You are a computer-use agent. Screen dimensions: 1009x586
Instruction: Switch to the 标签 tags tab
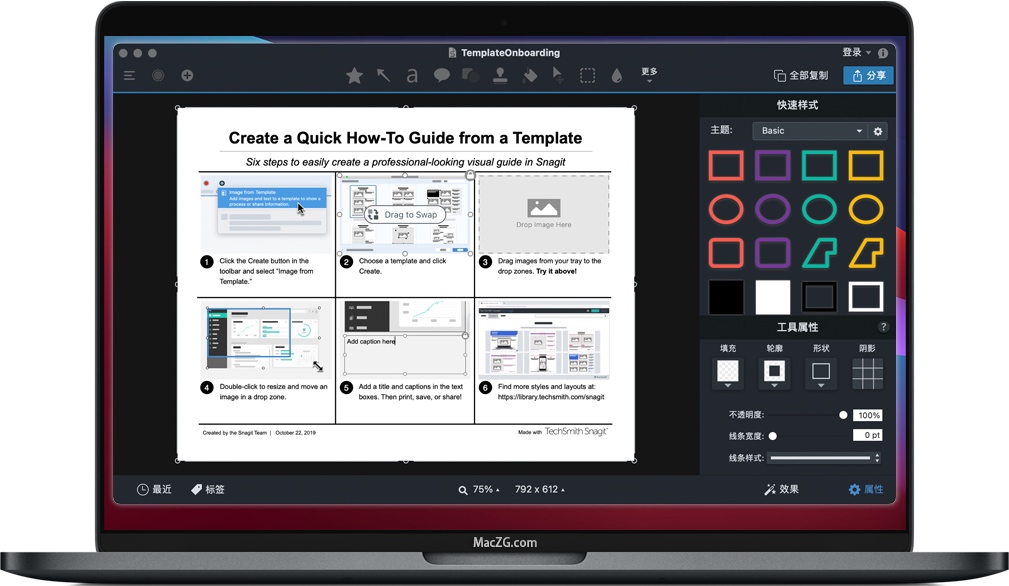pos(207,489)
